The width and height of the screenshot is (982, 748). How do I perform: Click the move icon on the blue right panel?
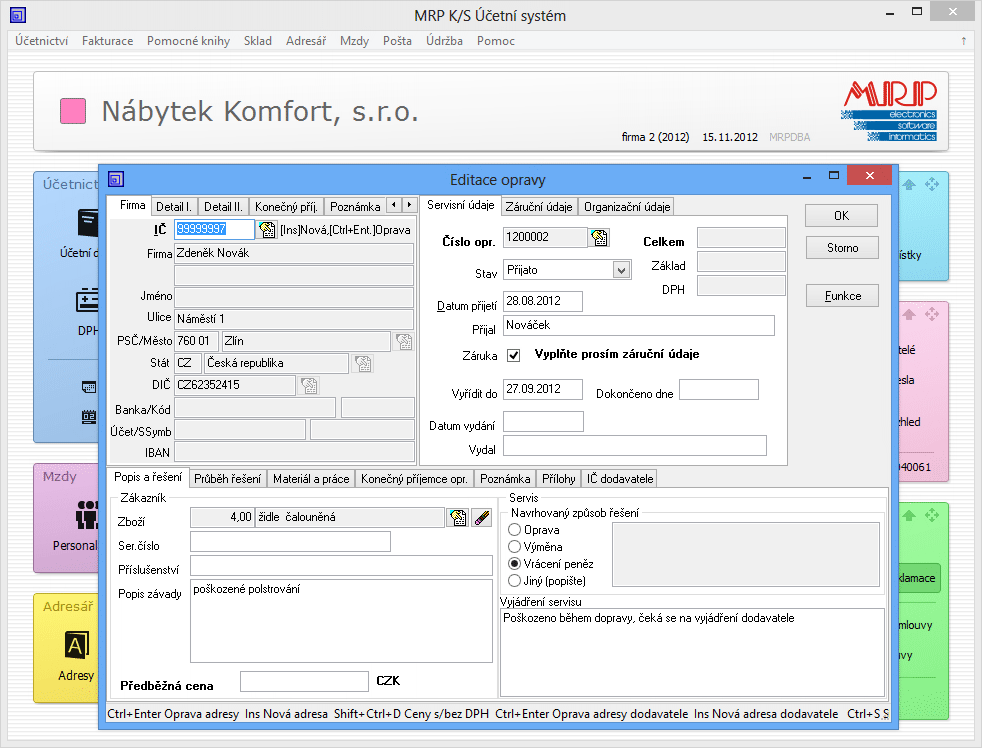pos(932,184)
